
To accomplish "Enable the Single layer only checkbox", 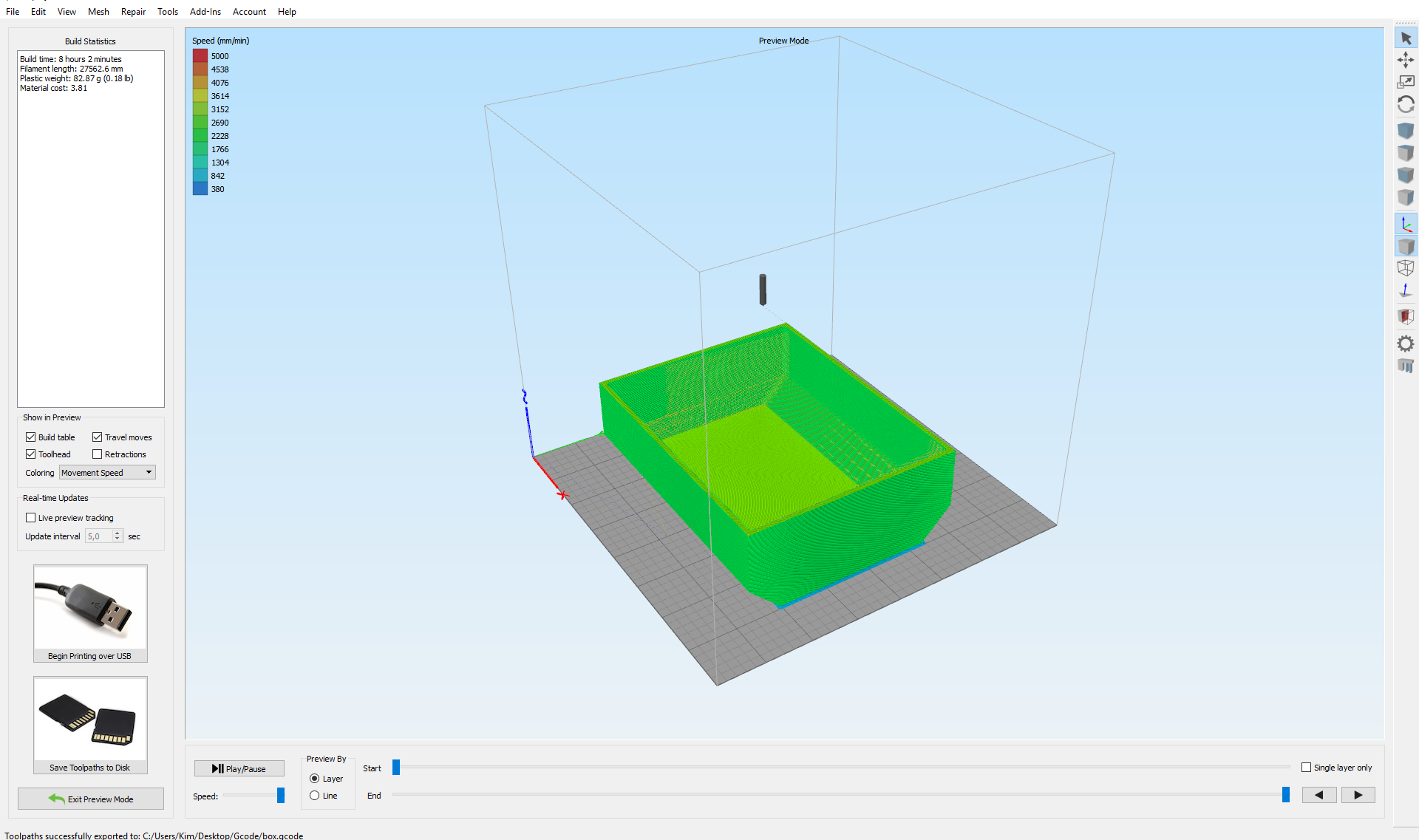I will (1308, 767).
